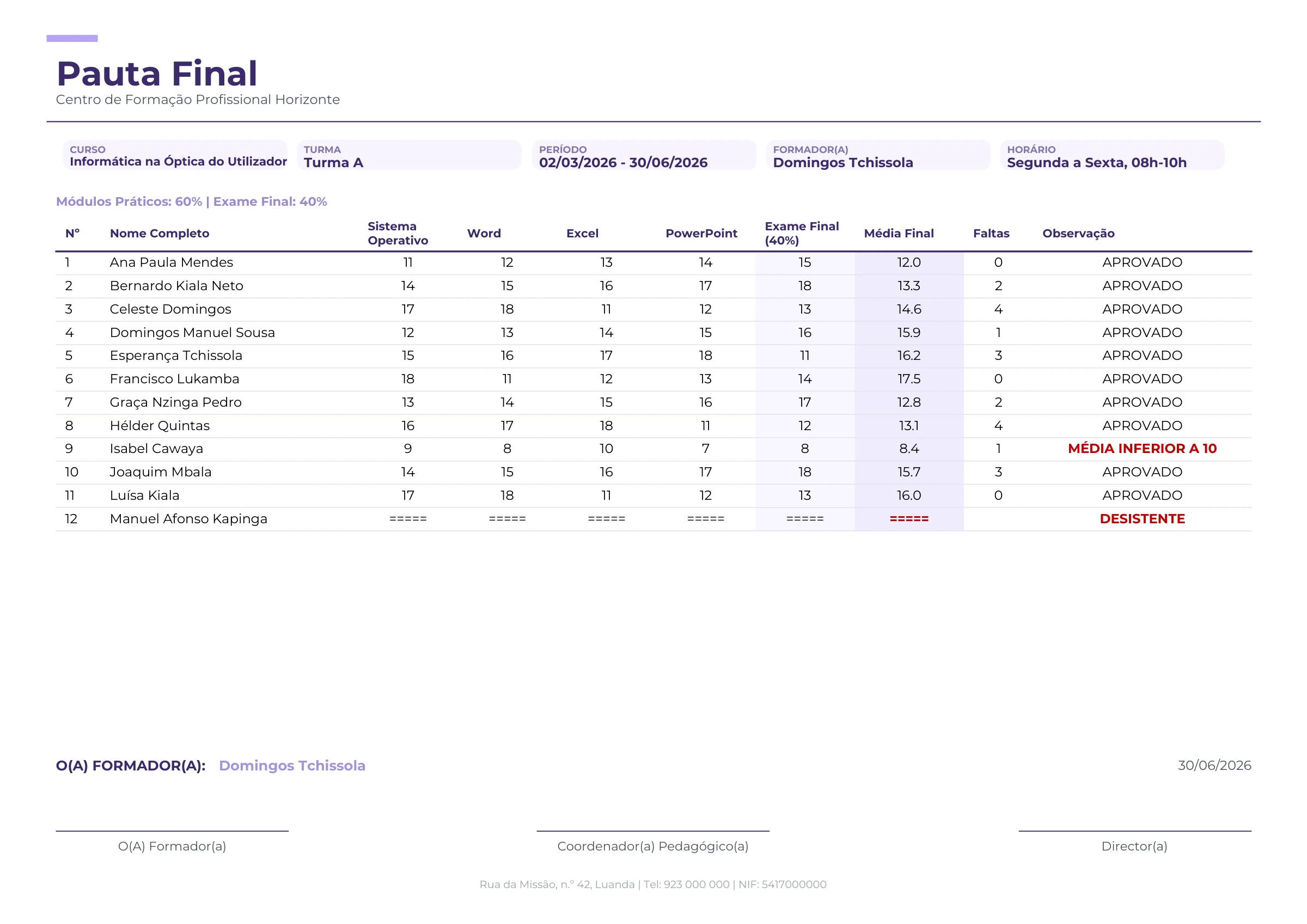Select name 'Isabel Cawaya'
The image size is (1307, 924).
pyautogui.click(x=156, y=449)
